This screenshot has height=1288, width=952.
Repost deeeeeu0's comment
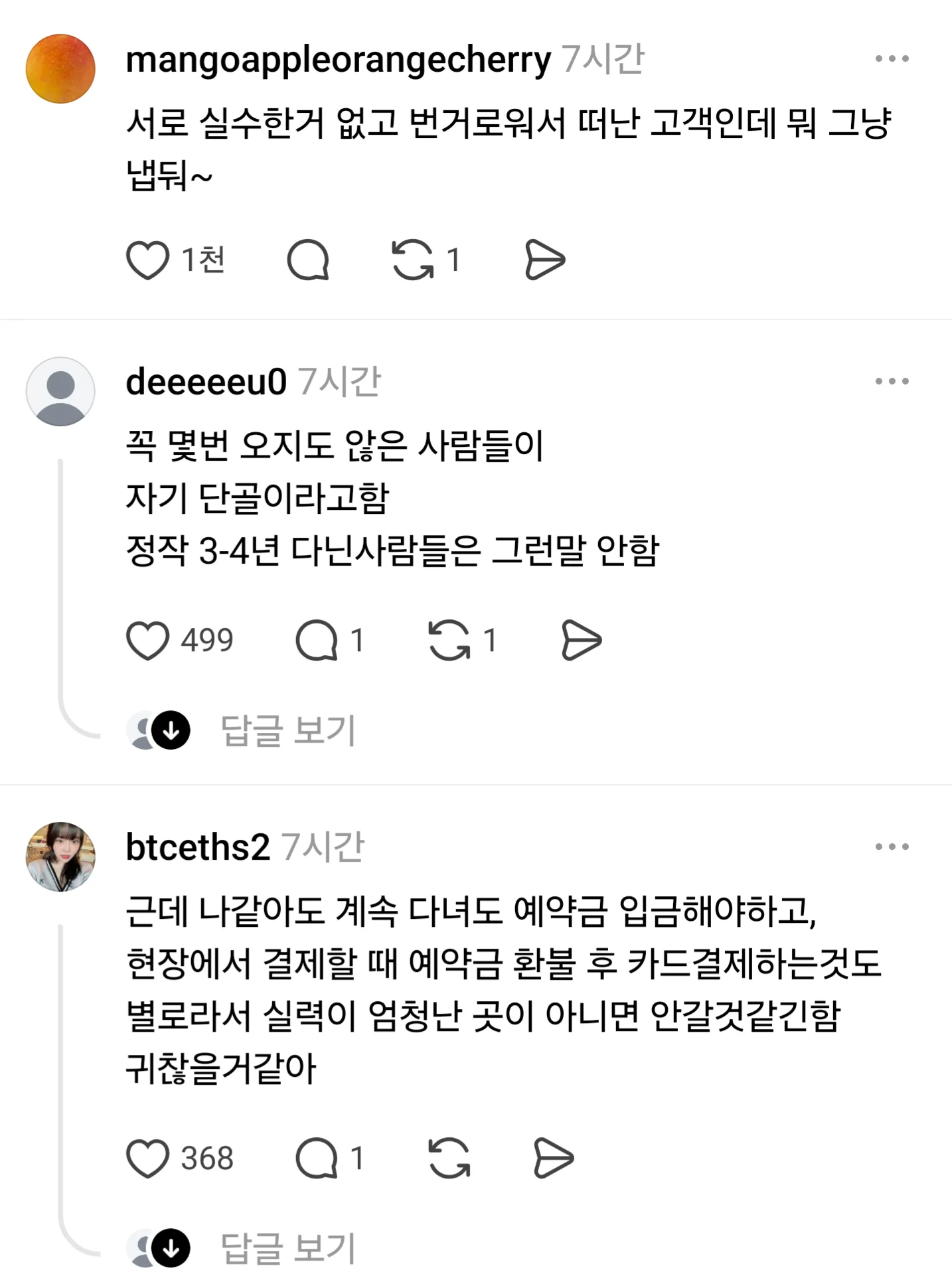click(449, 641)
